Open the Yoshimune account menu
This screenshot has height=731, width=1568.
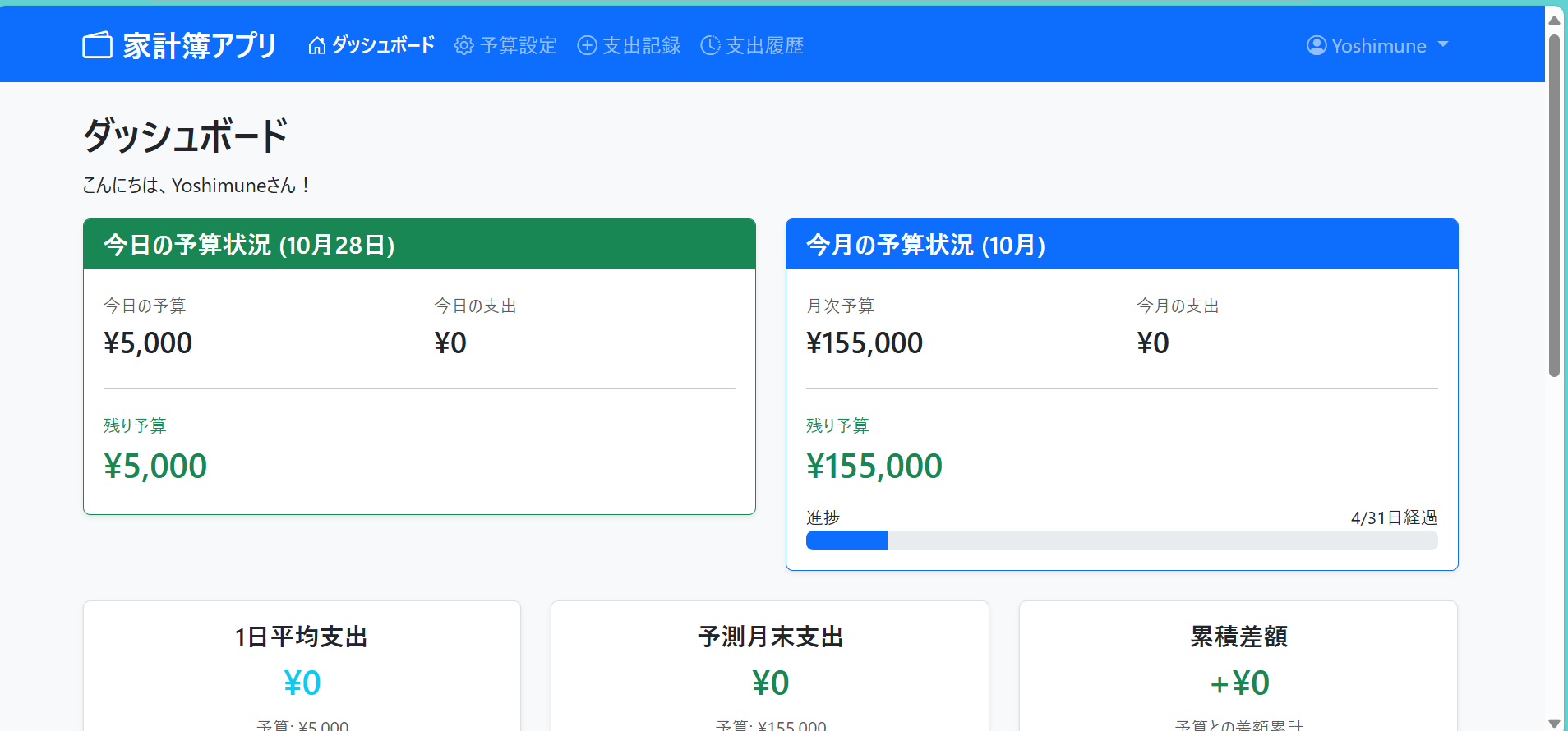(1377, 45)
